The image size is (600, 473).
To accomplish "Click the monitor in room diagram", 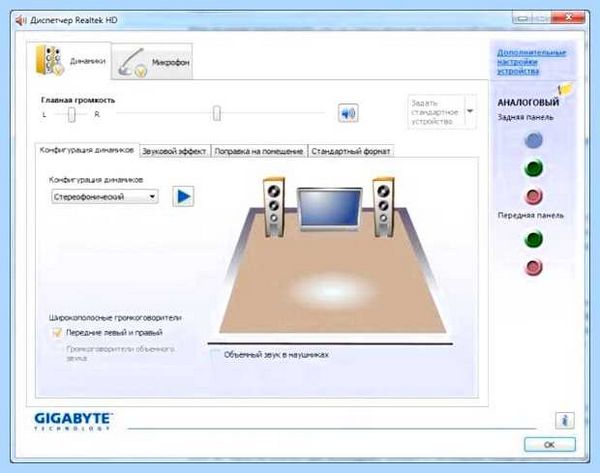I will click(x=329, y=209).
